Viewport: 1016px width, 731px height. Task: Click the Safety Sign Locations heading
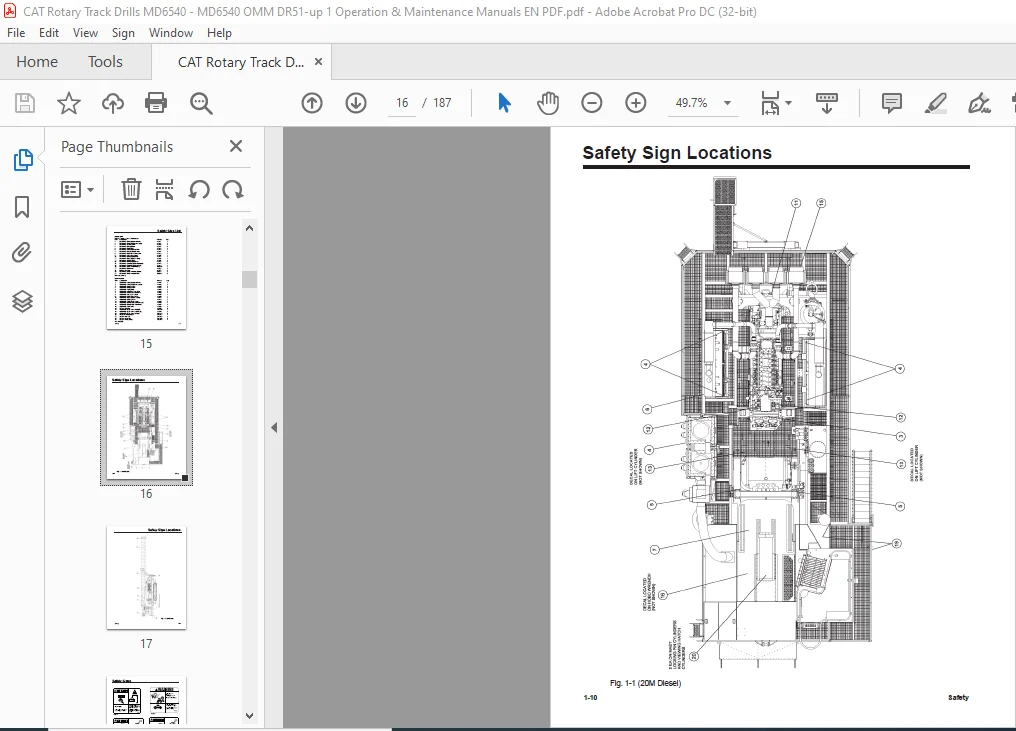pos(677,153)
